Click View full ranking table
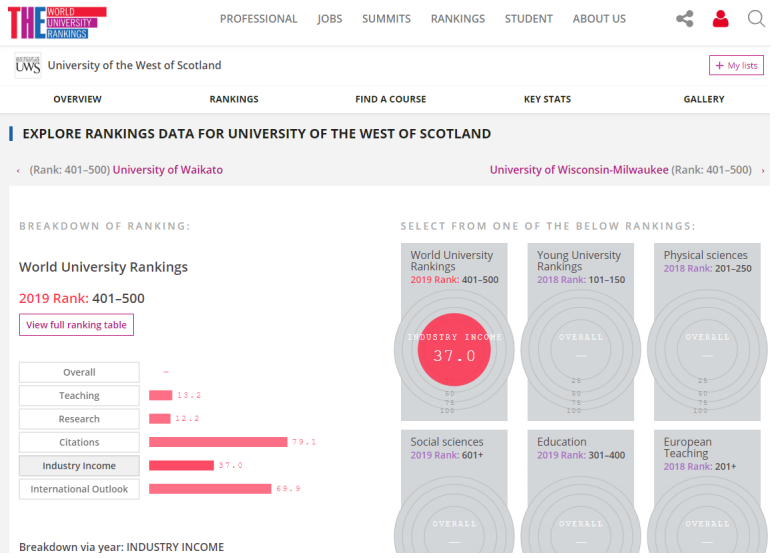 click(76, 325)
